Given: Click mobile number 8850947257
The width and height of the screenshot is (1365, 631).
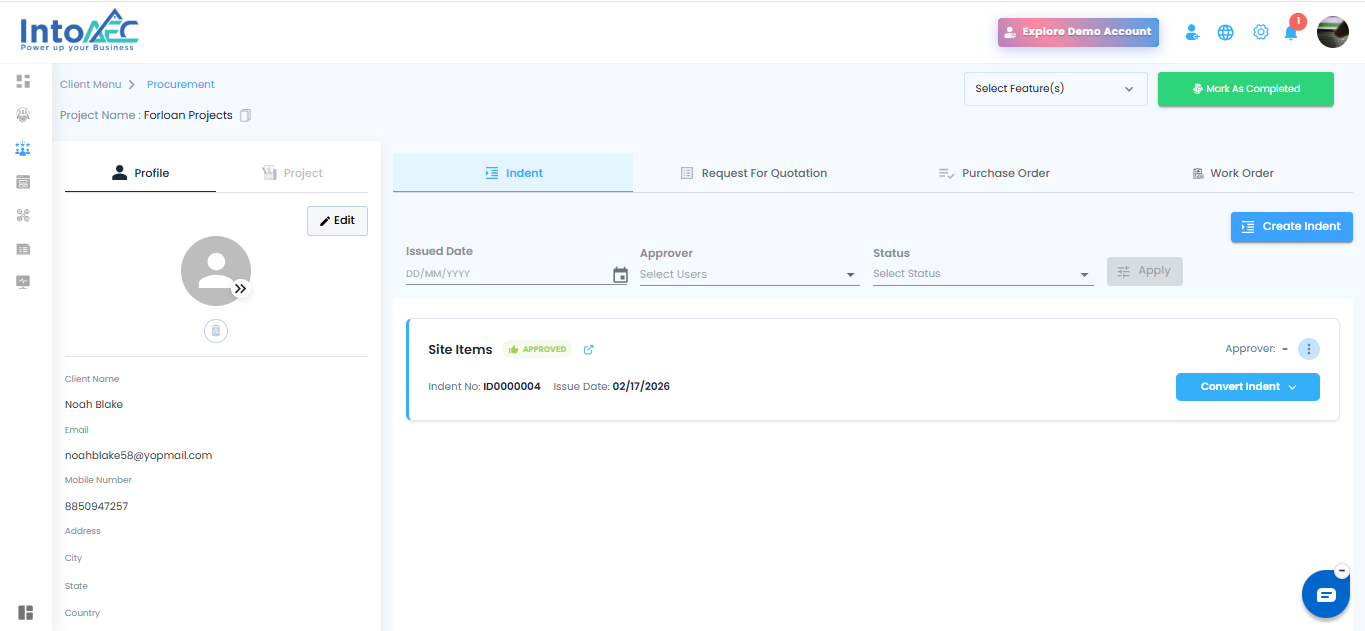Looking at the screenshot, I should pos(97,506).
